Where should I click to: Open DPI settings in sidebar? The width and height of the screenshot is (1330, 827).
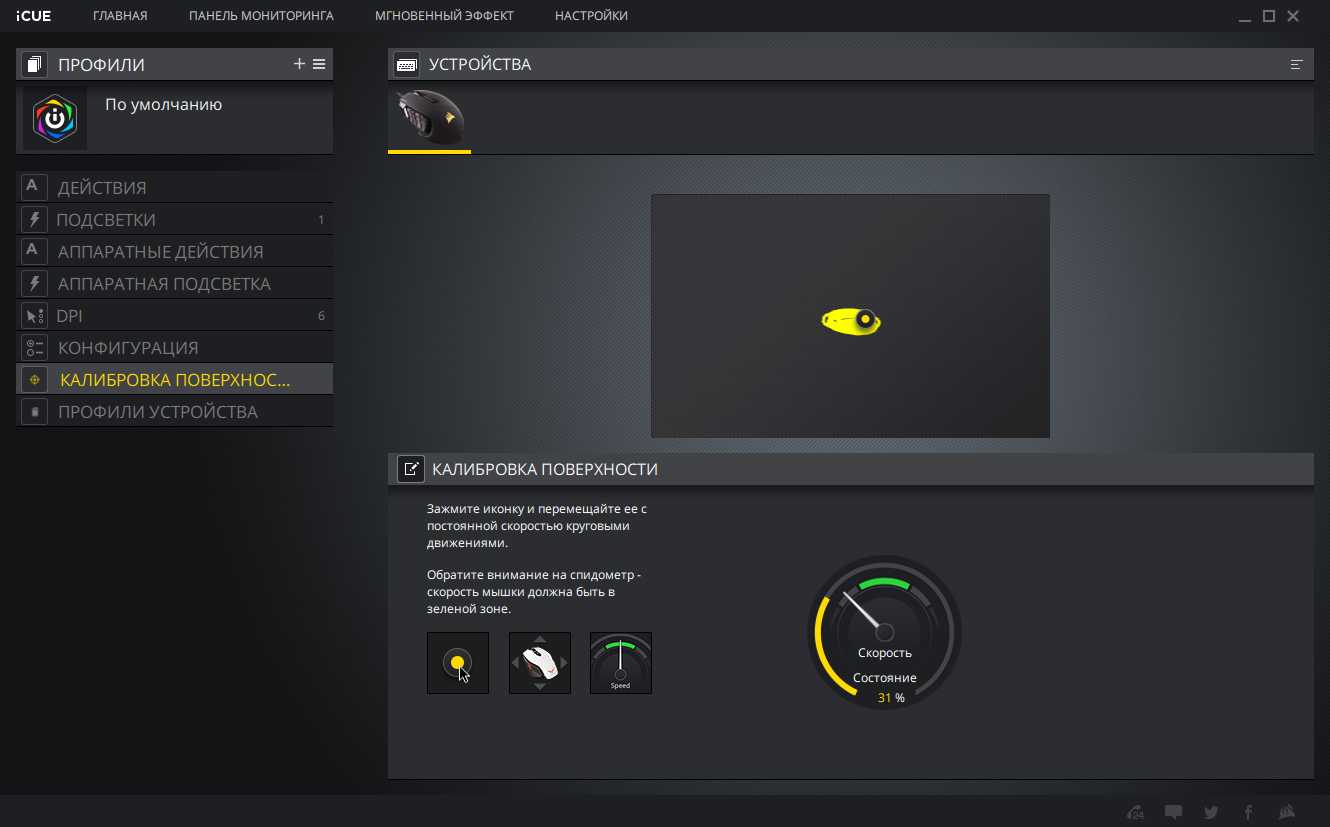point(69,315)
